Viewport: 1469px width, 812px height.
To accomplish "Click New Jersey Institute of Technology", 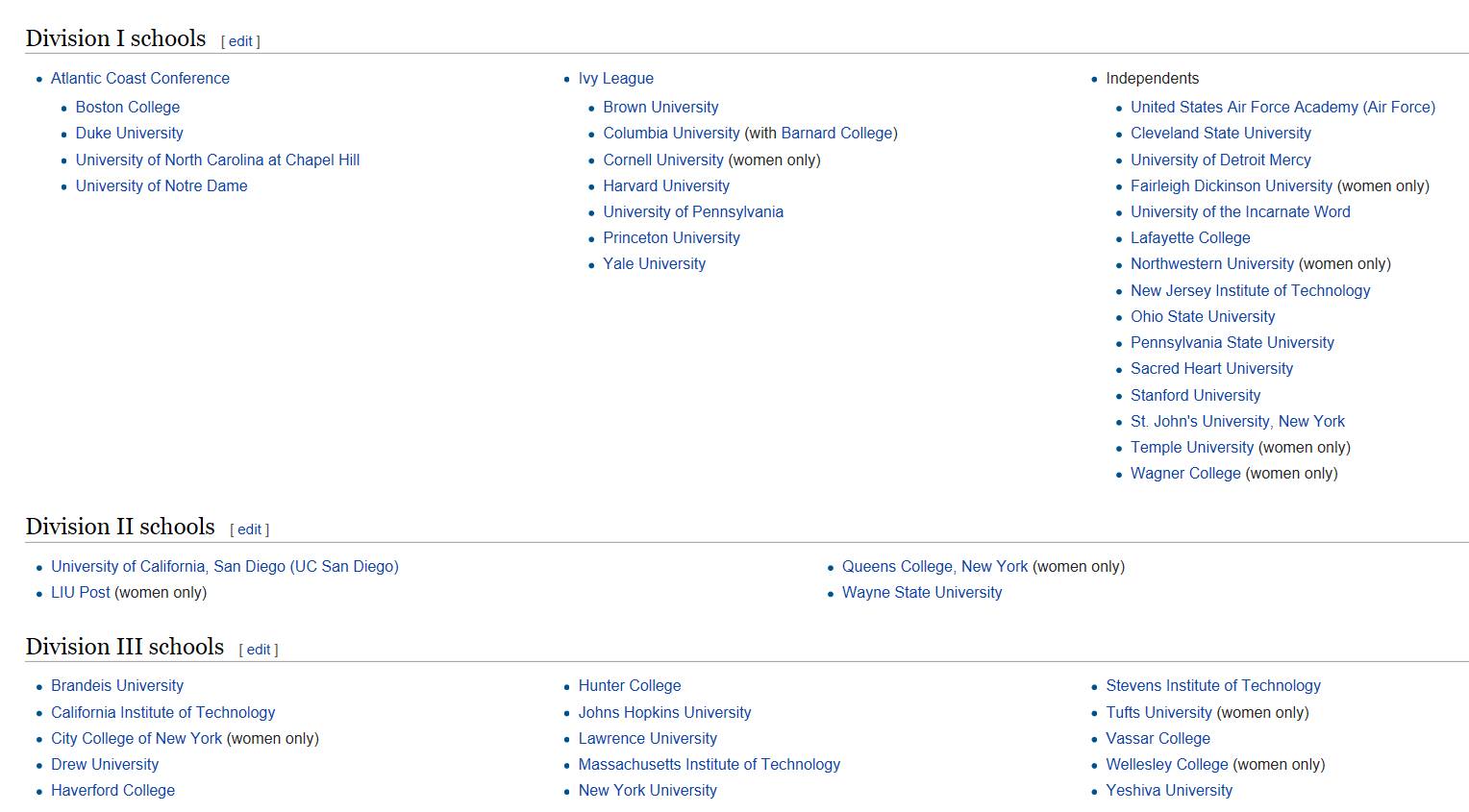I will pyautogui.click(x=1250, y=291).
